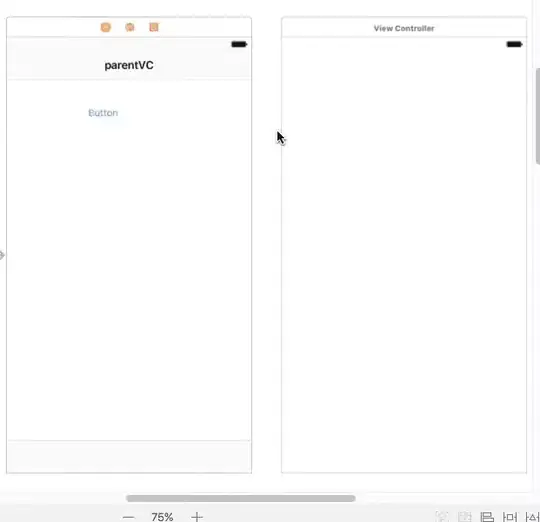Click the 75% zoom level label

pyautogui.click(x=162, y=517)
